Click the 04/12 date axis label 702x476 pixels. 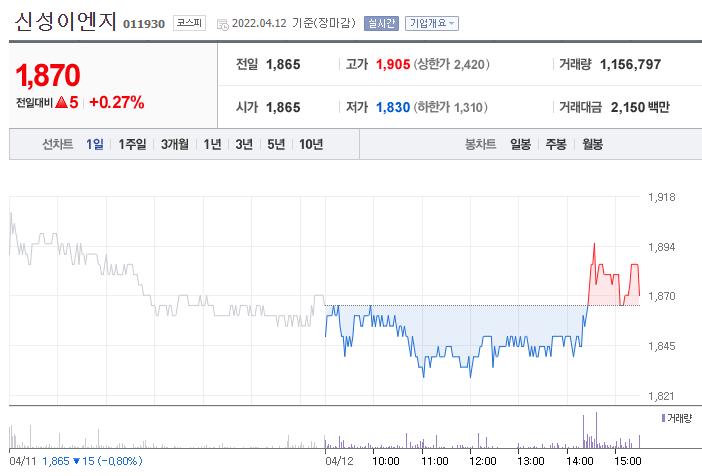pos(339,461)
